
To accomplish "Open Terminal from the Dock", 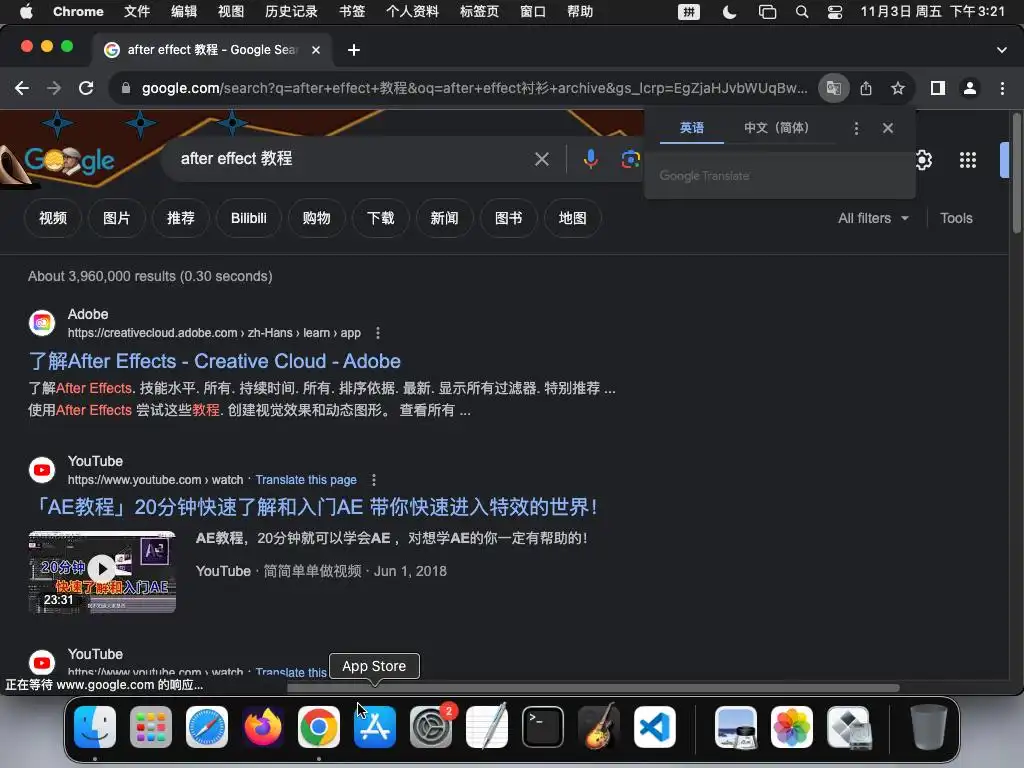I will coord(543,727).
